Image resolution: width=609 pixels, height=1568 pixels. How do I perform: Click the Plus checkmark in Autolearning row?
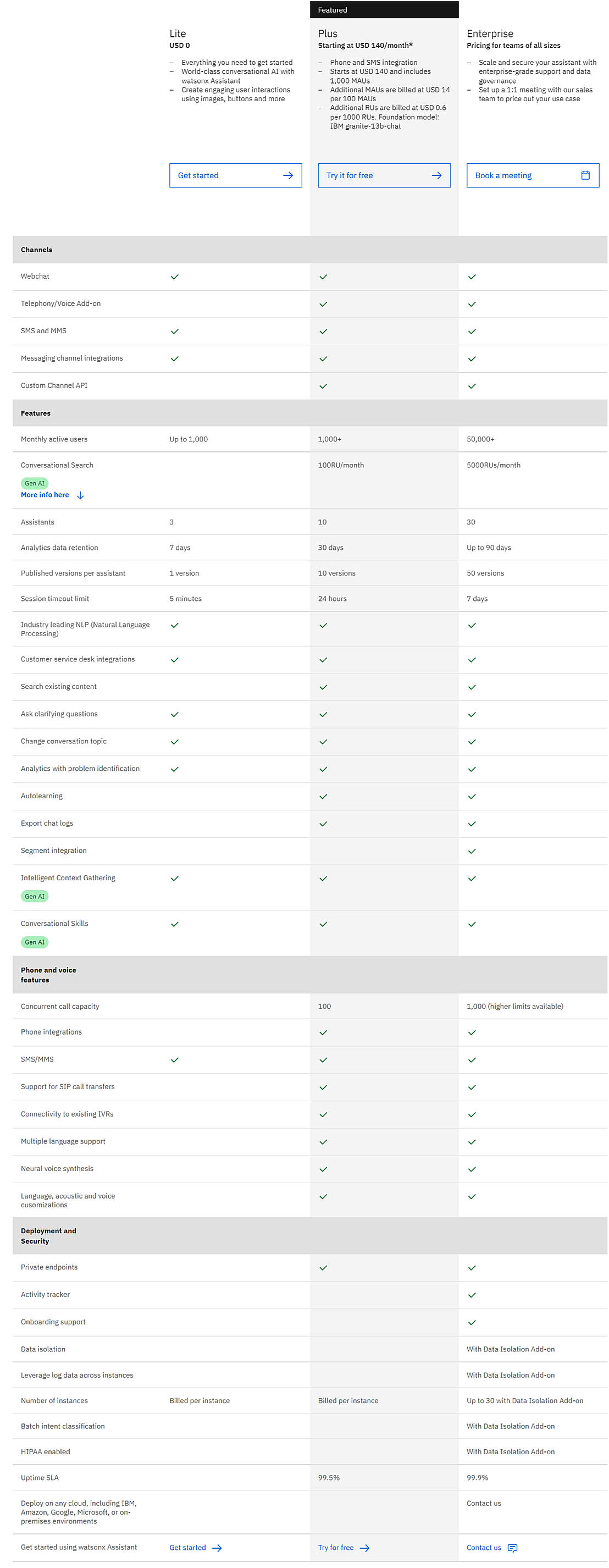pos(323,797)
